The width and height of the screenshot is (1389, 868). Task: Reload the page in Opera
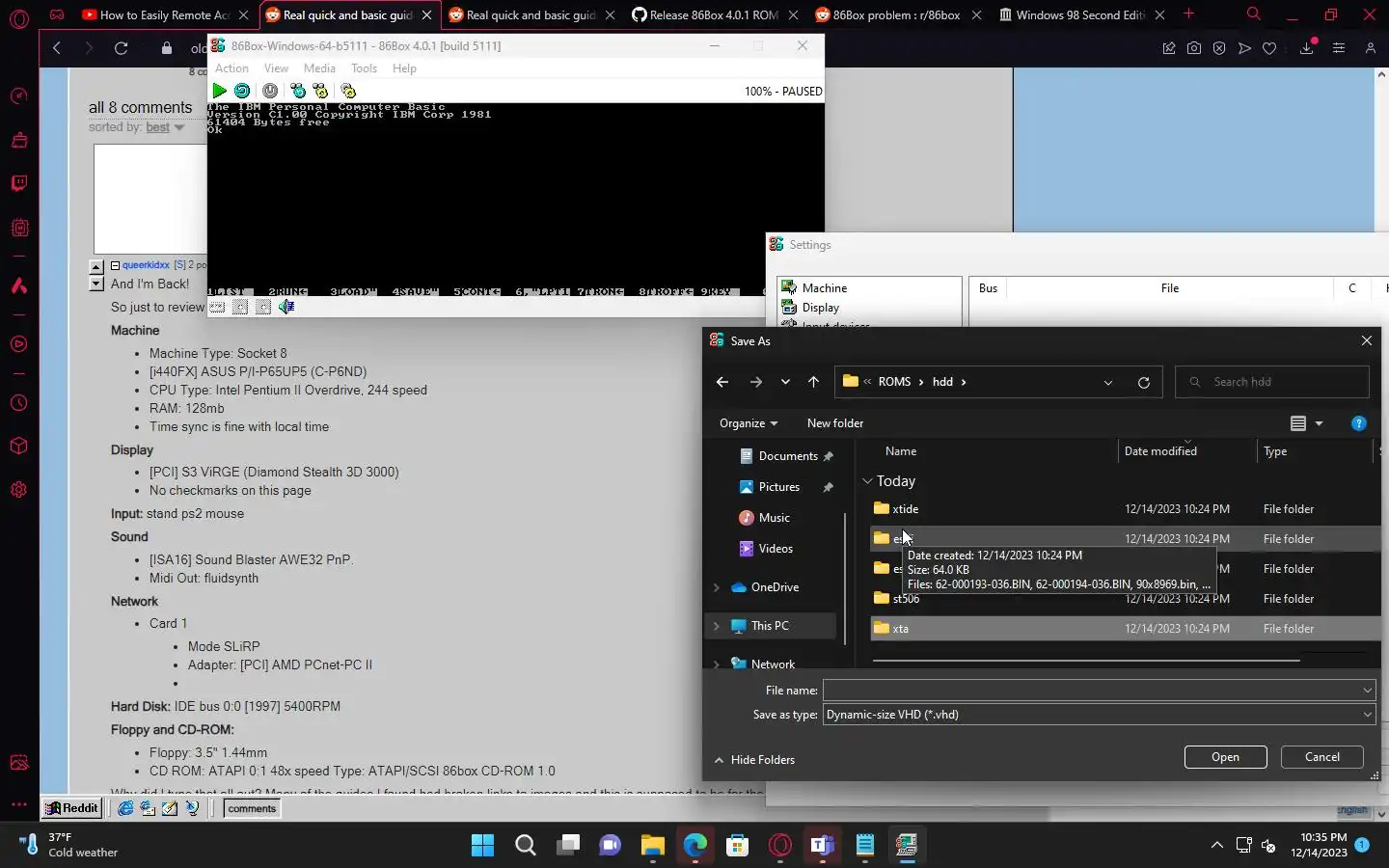[x=121, y=48]
